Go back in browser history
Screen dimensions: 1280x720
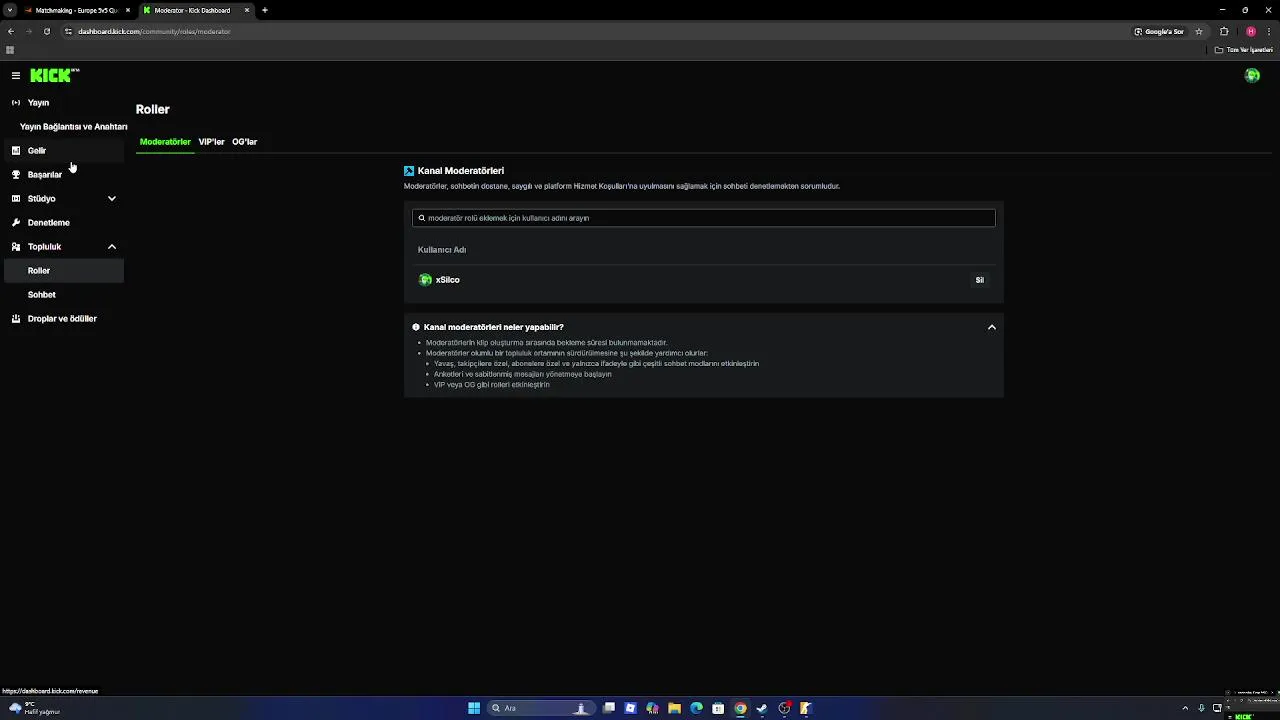(x=11, y=31)
